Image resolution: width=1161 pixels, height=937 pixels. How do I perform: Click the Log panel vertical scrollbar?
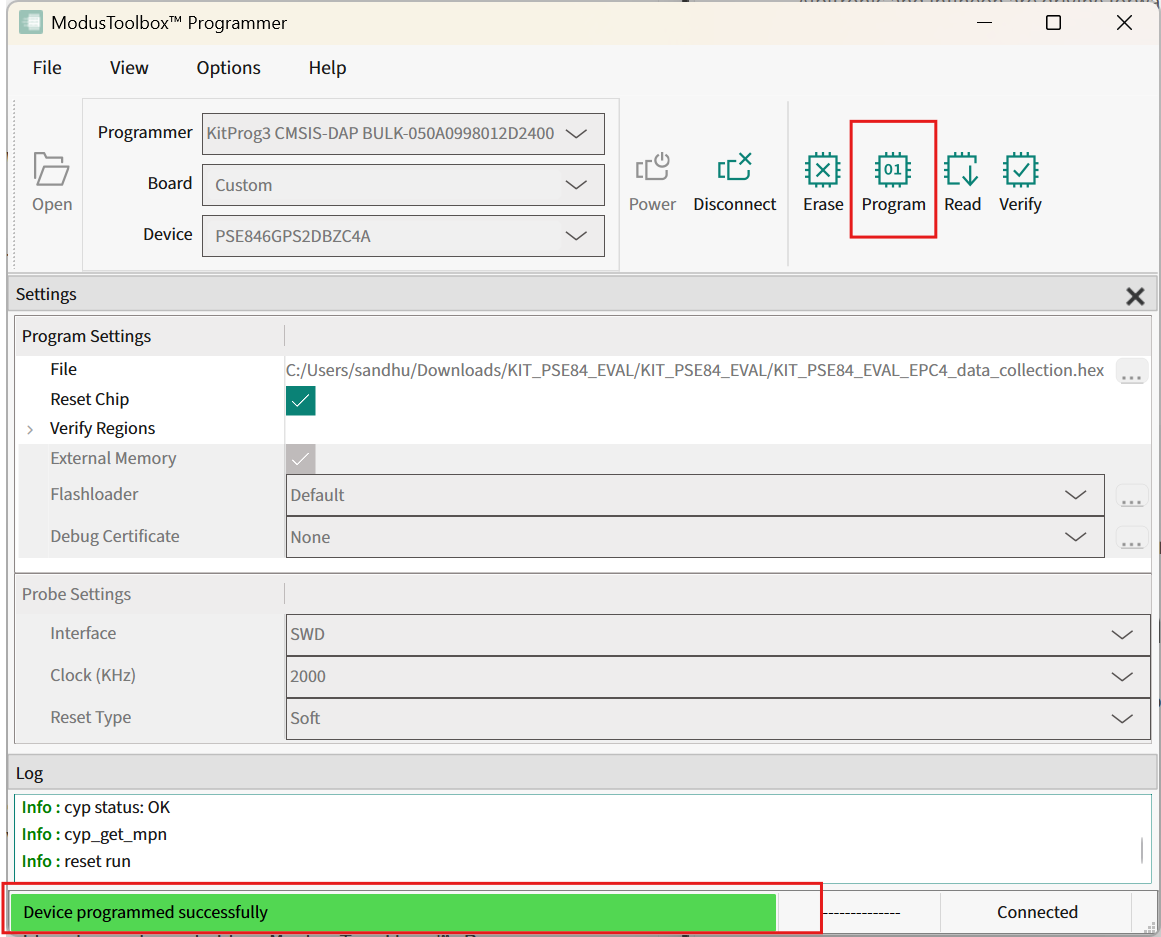1142,850
